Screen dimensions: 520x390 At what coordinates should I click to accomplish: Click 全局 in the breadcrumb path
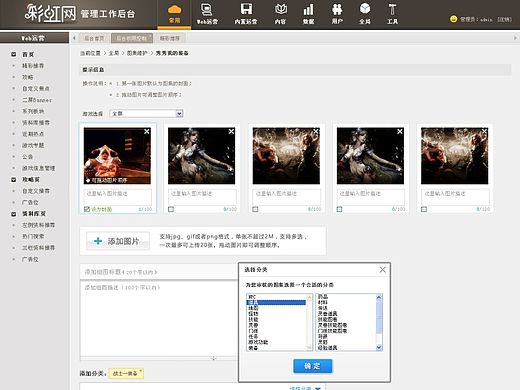pos(114,53)
